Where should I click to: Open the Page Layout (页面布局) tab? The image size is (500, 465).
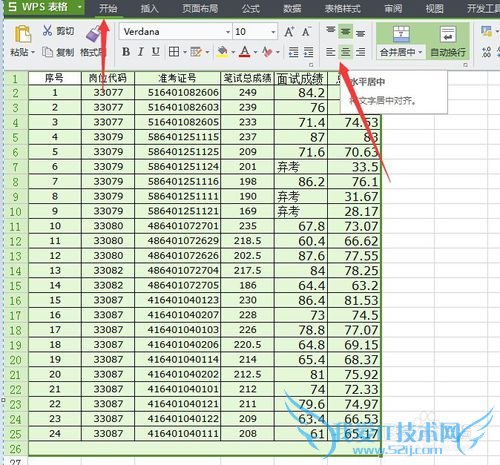[200, 8]
